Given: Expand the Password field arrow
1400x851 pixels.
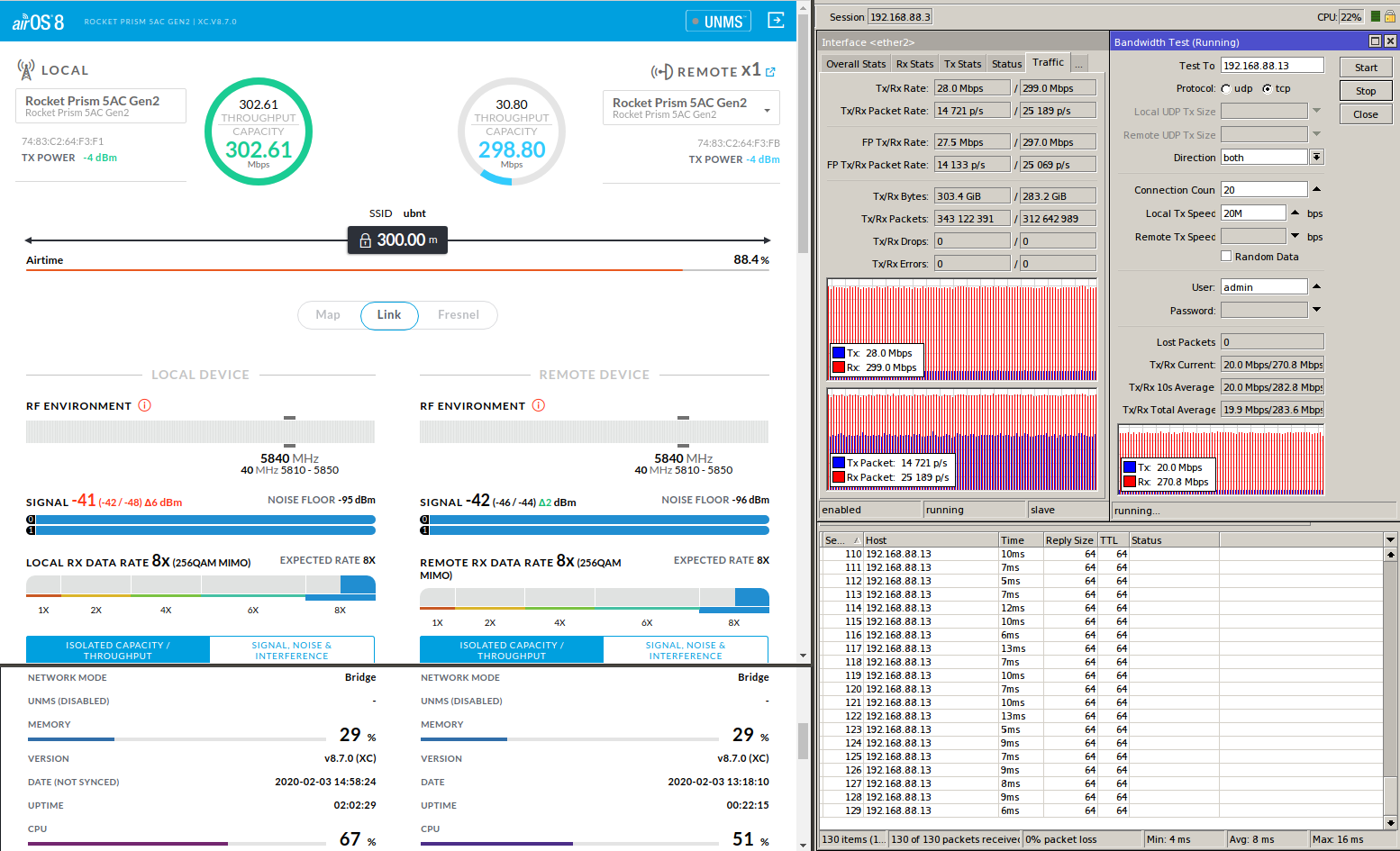Looking at the screenshot, I should pyautogui.click(x=1316, y=310).
